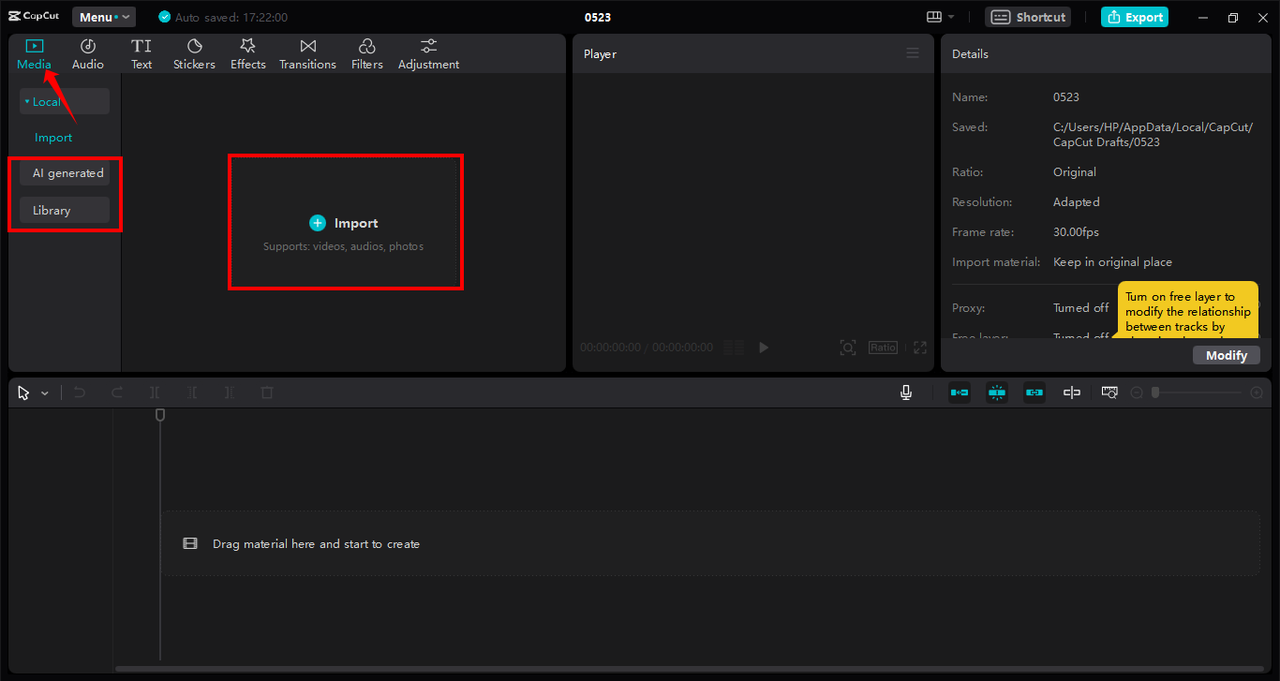
Task: Toggle auto snapping
Action: coord(997,393)
